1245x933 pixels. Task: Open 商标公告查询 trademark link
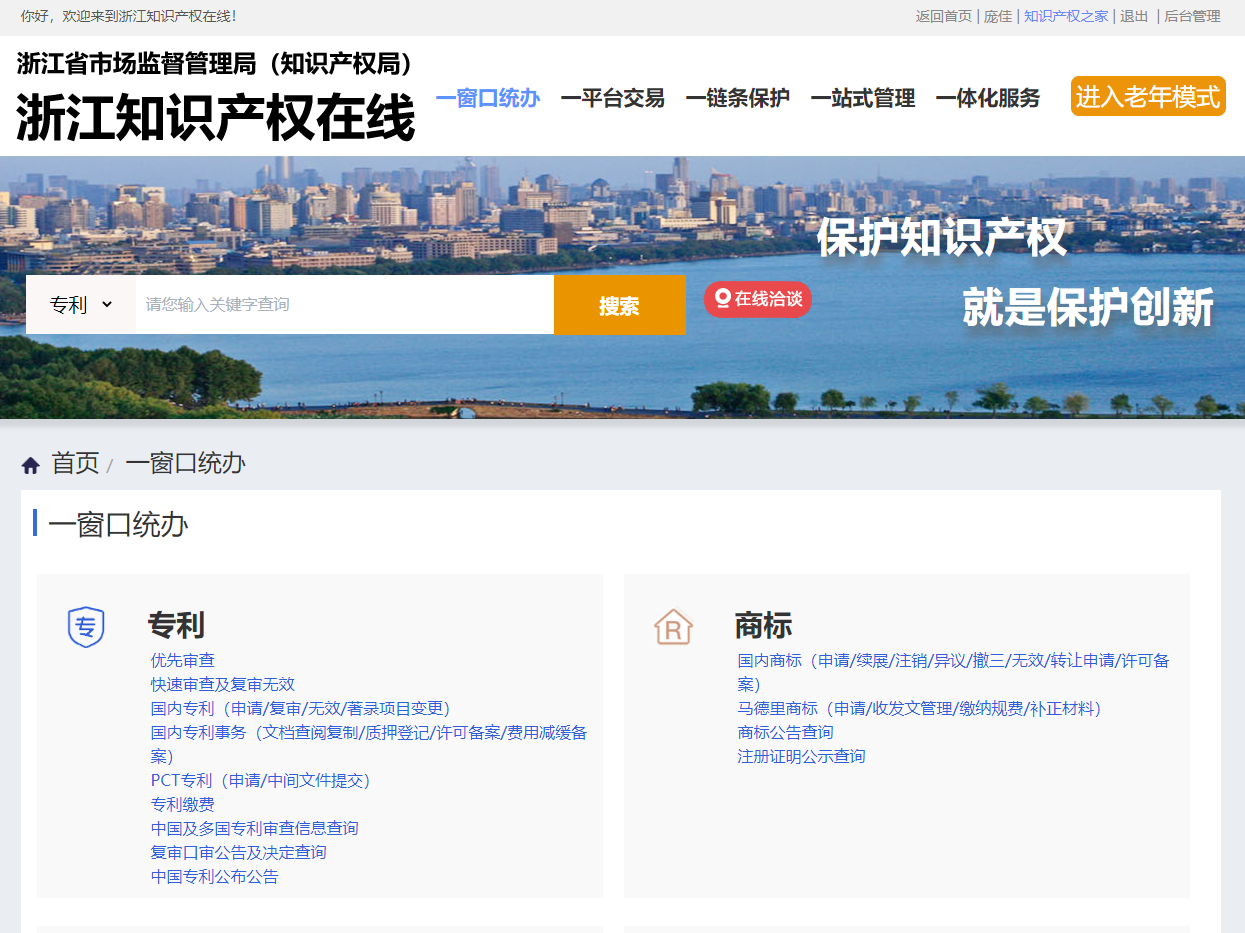pos(785,732)
